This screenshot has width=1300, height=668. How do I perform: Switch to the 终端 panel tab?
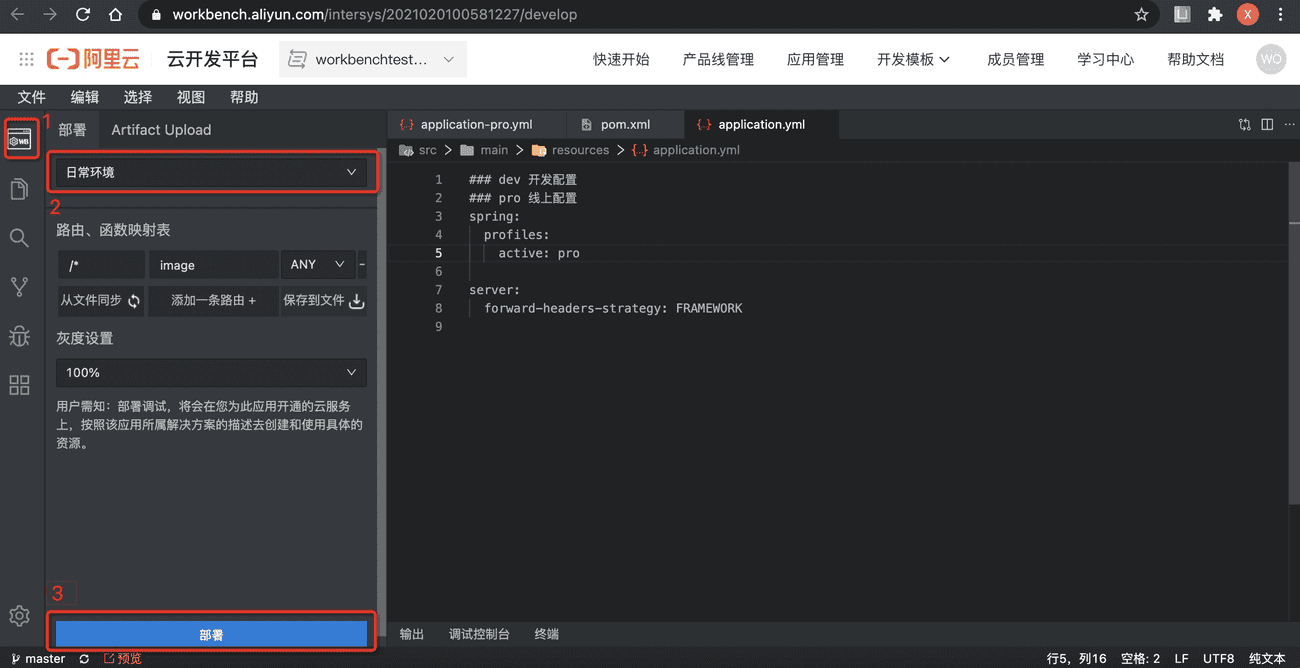pos(546,633)
